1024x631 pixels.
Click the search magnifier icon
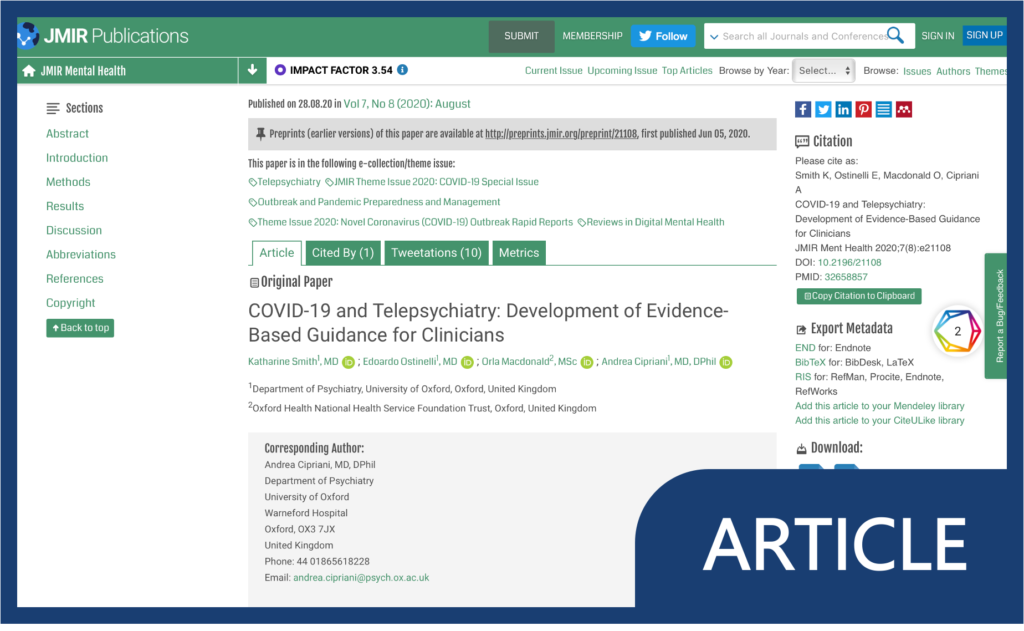click(x=895, y=36)
